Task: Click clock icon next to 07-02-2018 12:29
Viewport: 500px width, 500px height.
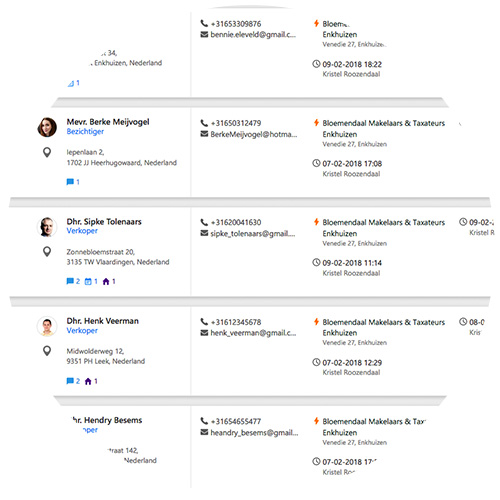Action: pos(316,362)
